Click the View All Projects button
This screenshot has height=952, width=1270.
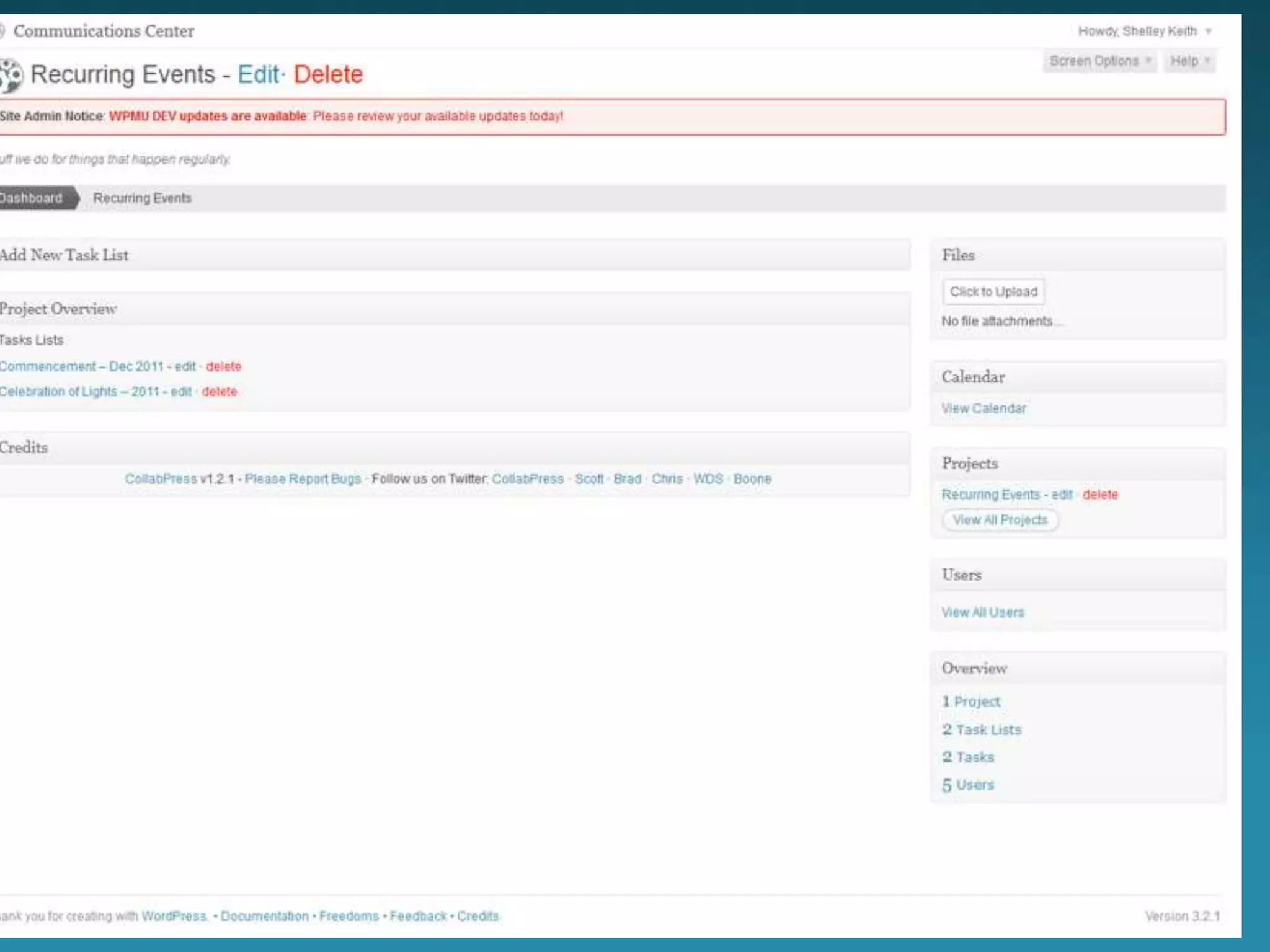(1000, 520)
